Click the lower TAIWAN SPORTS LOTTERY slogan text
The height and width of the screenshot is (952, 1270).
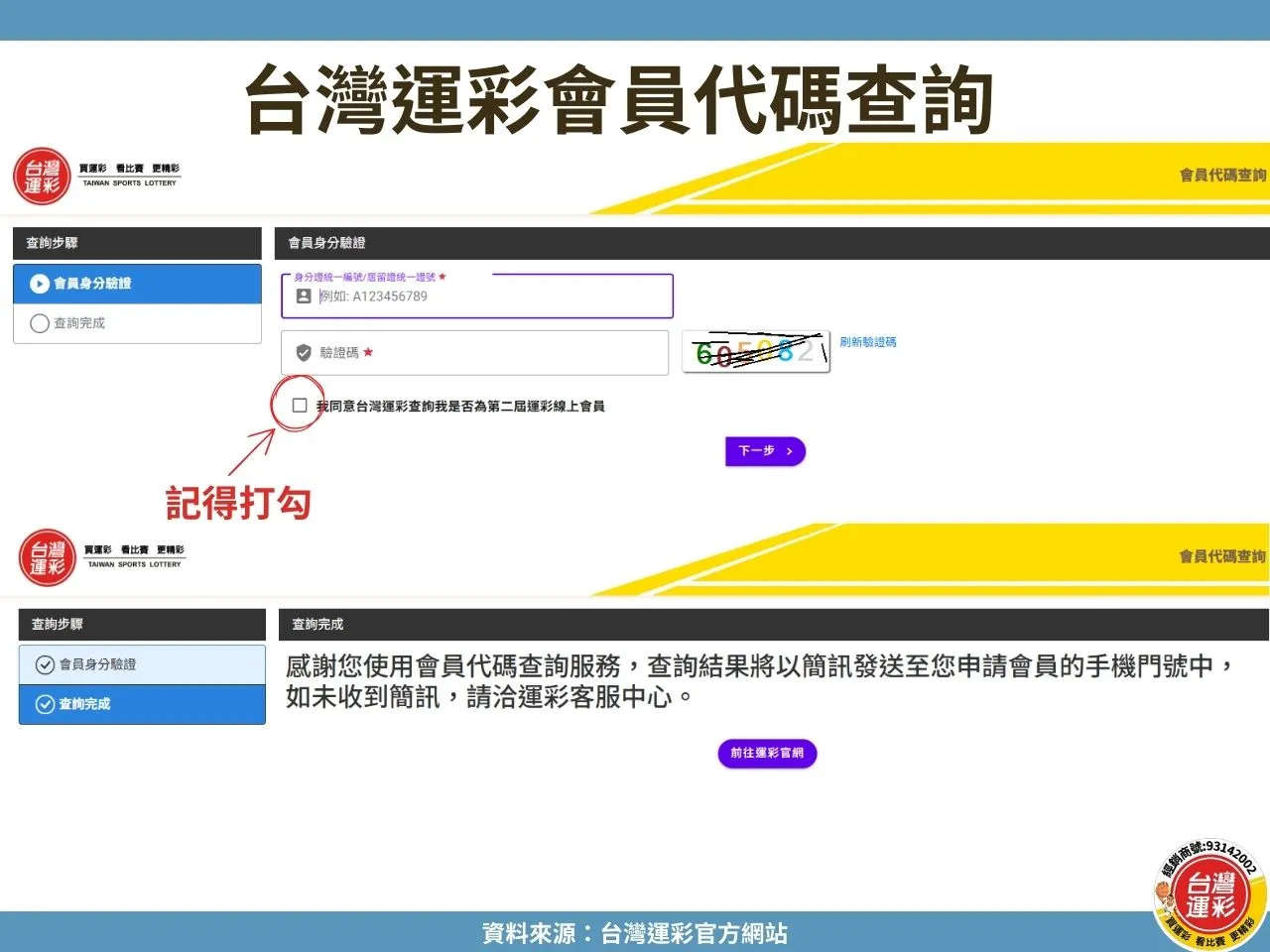point(134,564)
